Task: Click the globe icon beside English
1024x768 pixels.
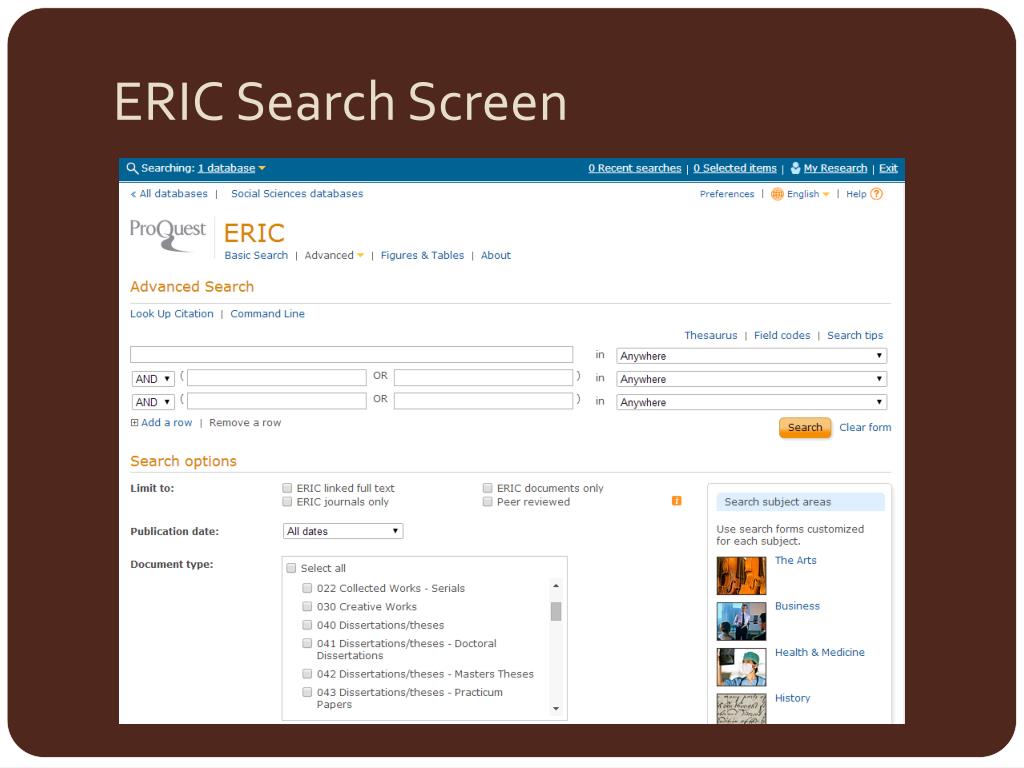Action: tap(777, 194)
